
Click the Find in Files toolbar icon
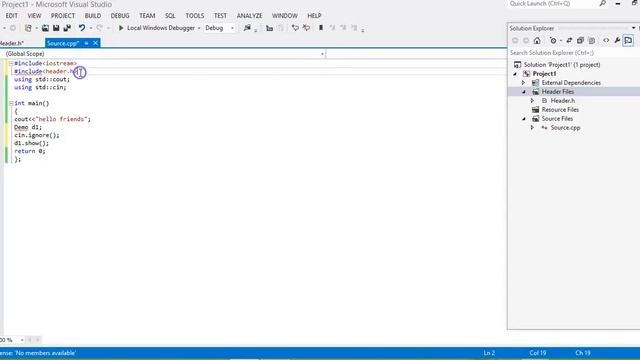[x=247, y=28]
